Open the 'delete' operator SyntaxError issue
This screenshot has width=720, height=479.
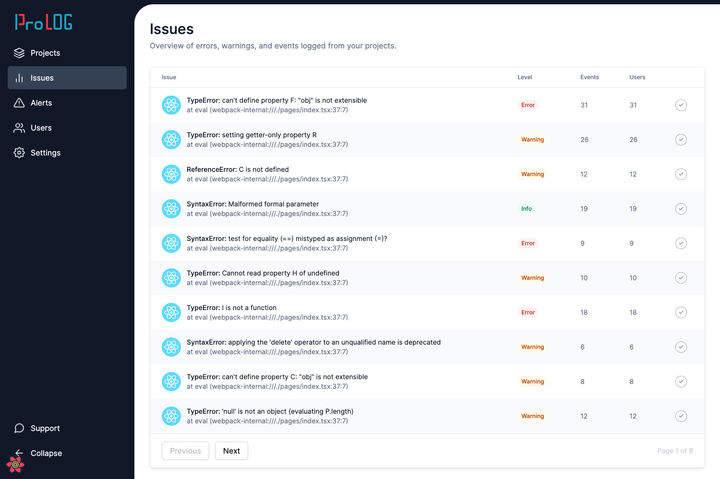[313, 342]
